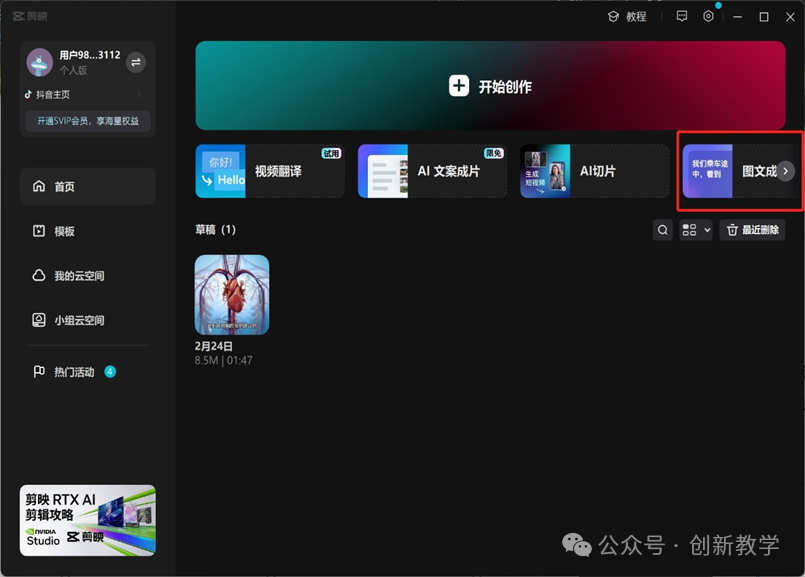The image size is (805, 577).
Task: Click the user avatar
Action: tap(40, 62)
